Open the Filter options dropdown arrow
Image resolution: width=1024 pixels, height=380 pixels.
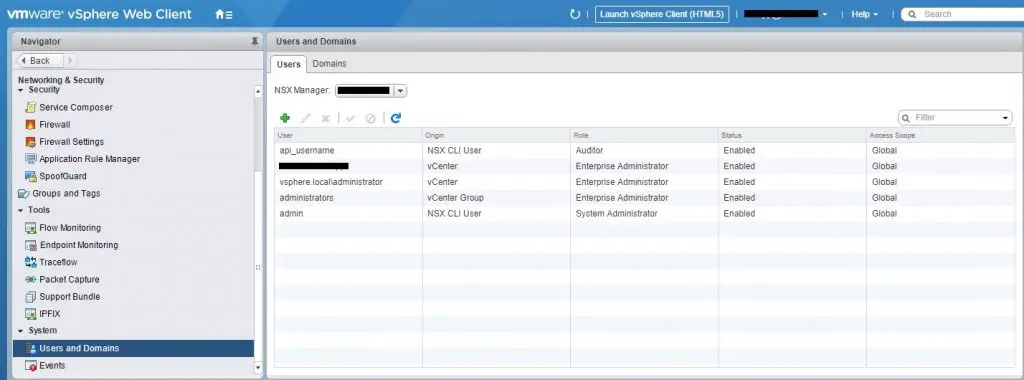(x=1005, y=118)
